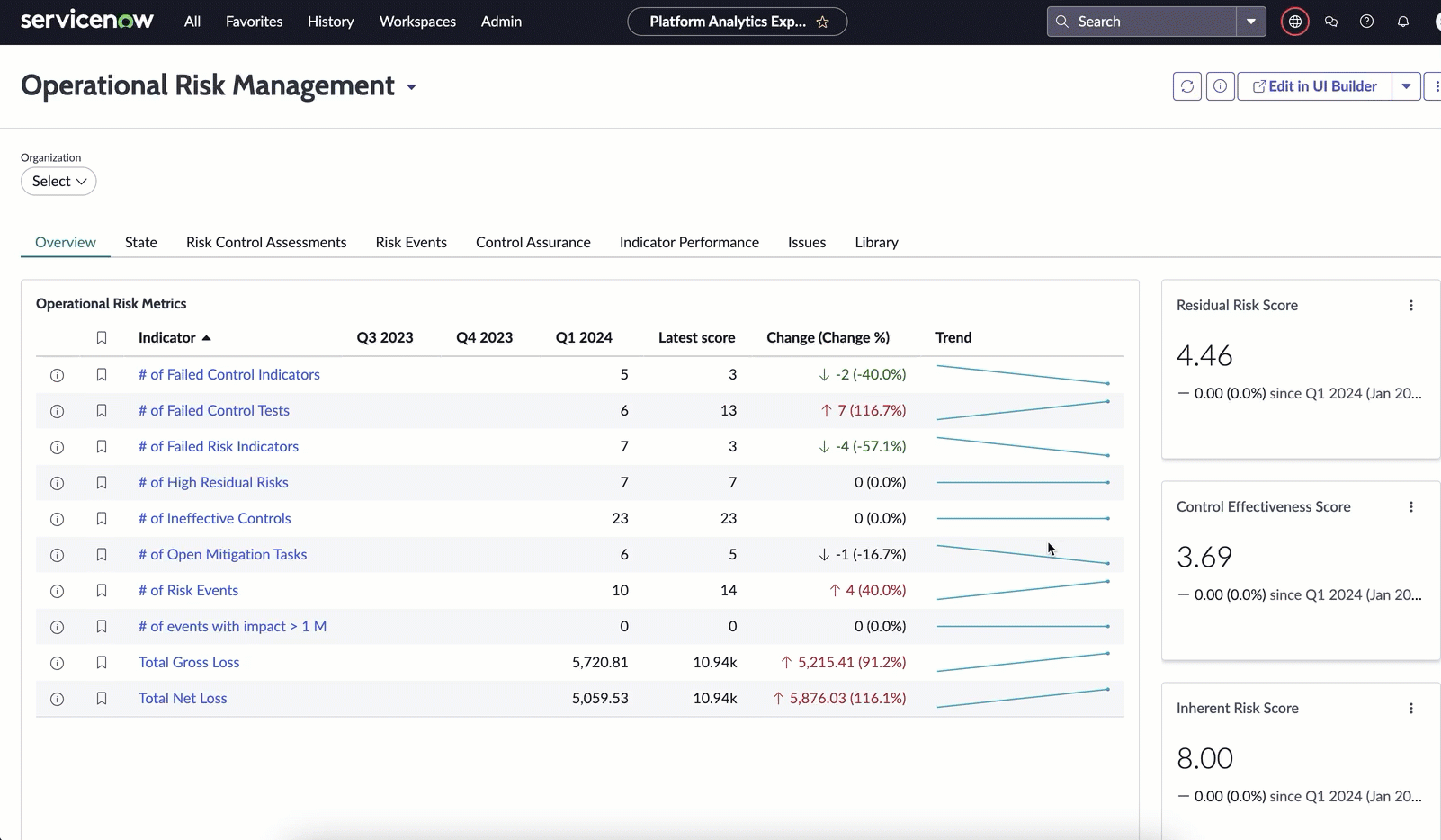This screenshot has height=840, width=1441.
Task: Click the dashboard info icon
Action: [x=1220, y=86]
